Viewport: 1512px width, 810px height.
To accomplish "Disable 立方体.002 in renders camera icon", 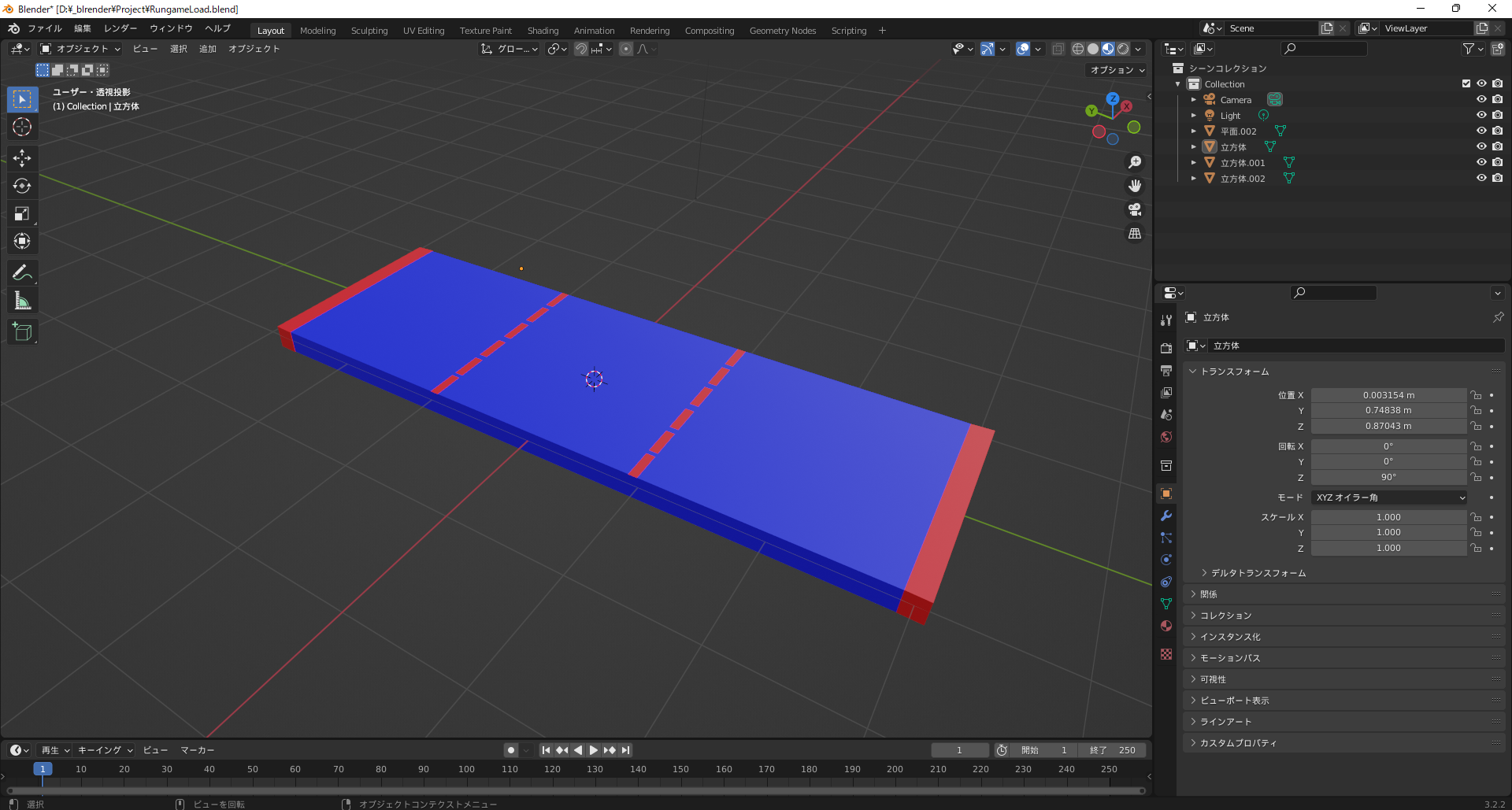I will 1497,178.
